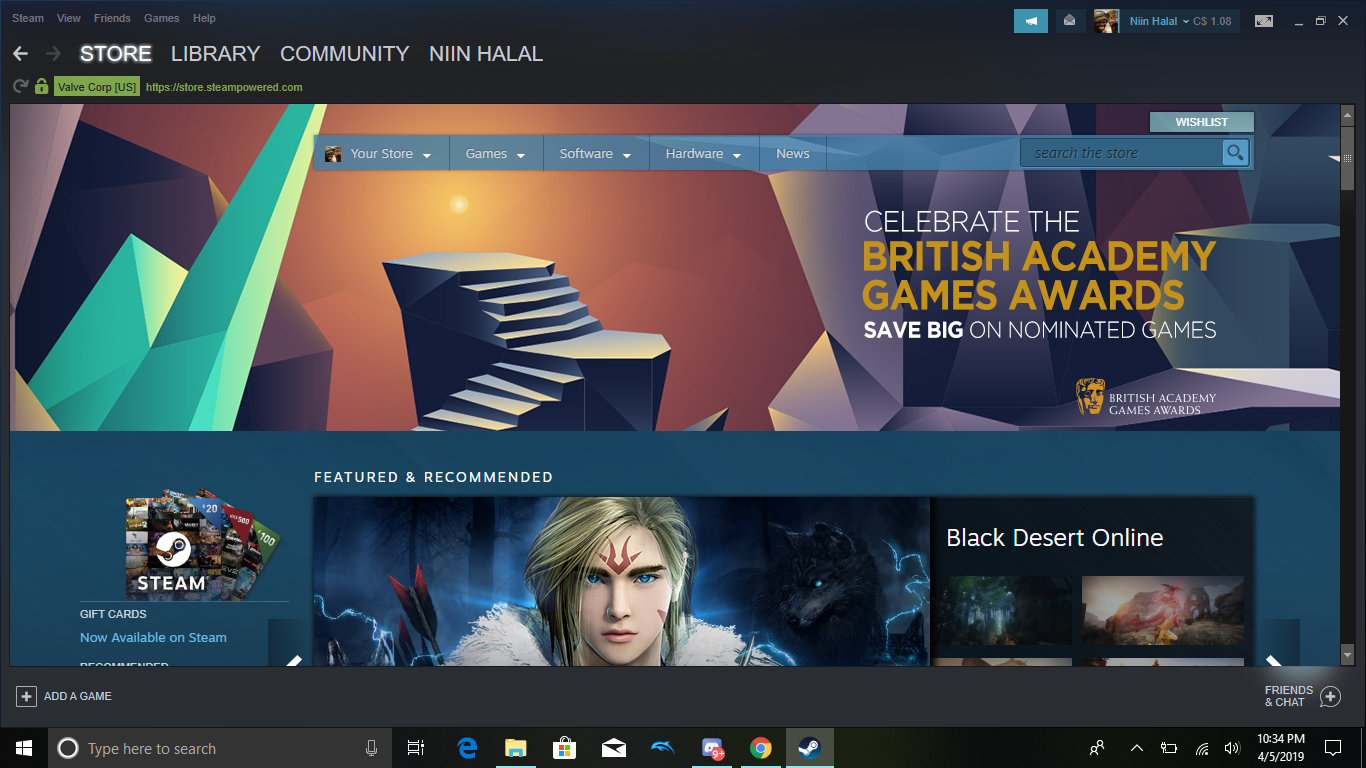
Task: Open the Steam menu
Action: coord(28,18)
